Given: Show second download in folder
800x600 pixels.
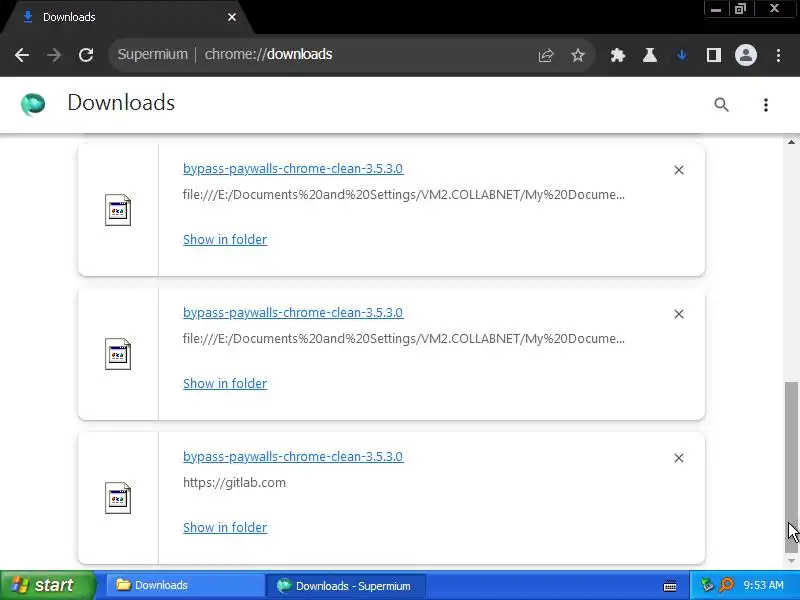Looking at the screenshot, I should (x=224, y=383).
